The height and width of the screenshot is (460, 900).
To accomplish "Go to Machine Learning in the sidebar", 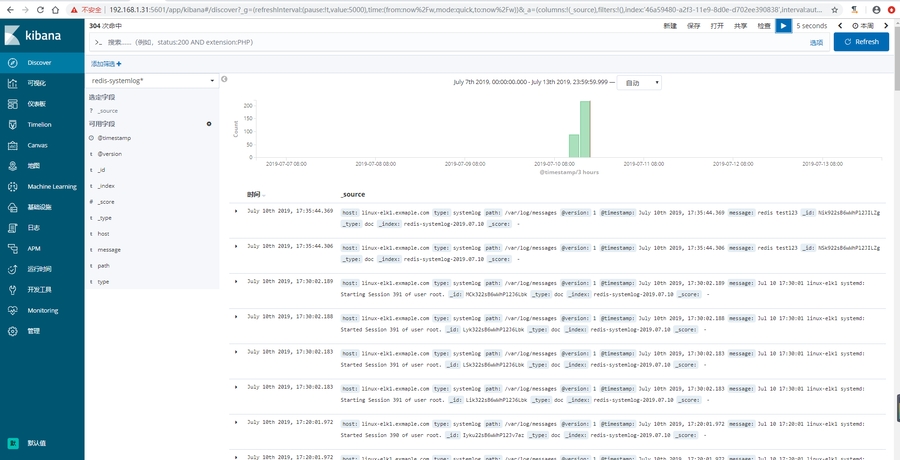I will tap(51, 186).
